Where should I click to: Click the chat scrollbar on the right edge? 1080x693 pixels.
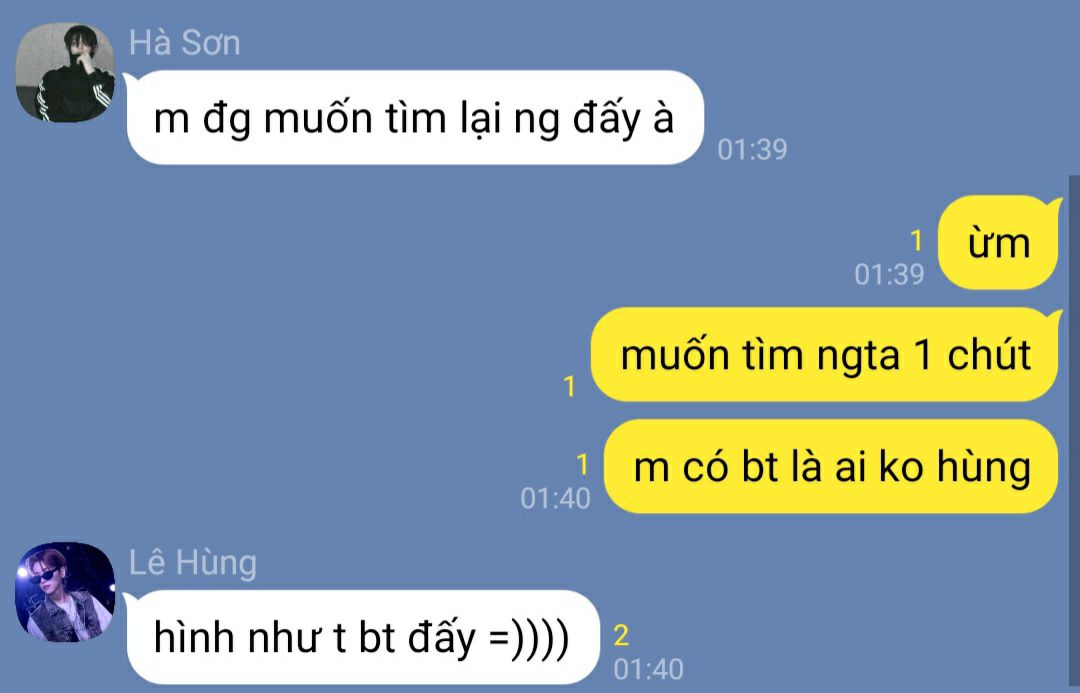1074,434
